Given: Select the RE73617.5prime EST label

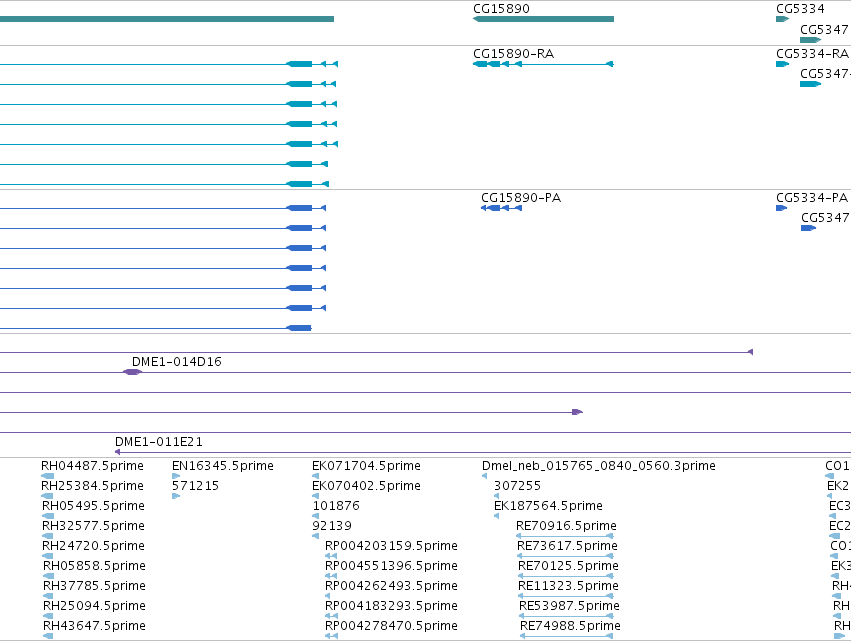Looking at the screenshot, I should 567,546.
